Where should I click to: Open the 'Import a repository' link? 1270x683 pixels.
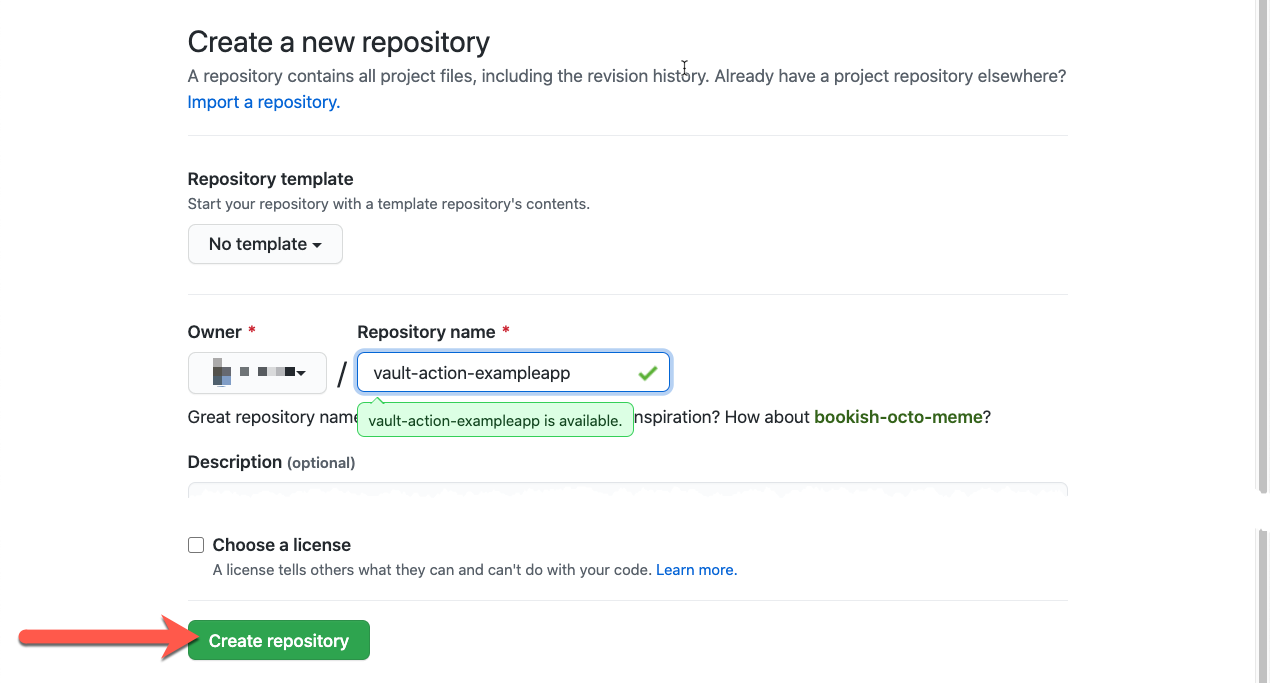pos(261,102)
